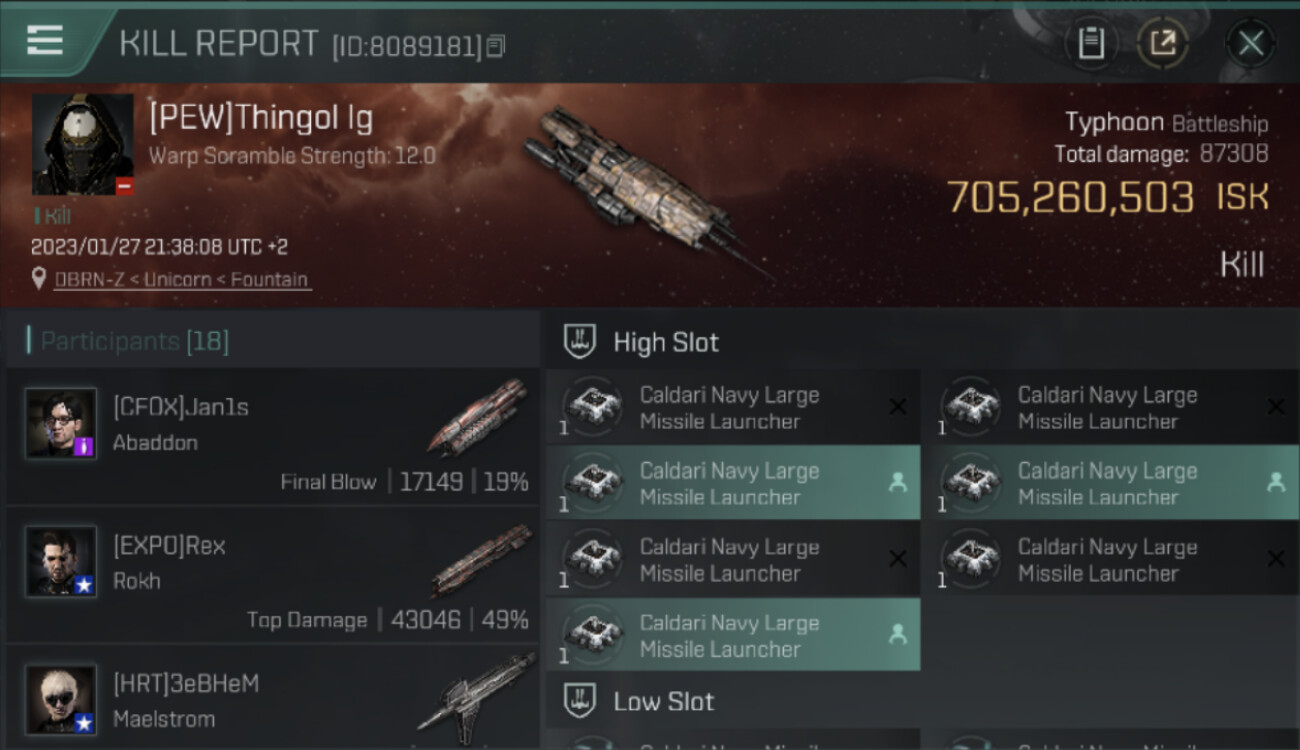Open the hamburger menu icon
This screenshot has width=1300, height=750.
click(45, 40)
